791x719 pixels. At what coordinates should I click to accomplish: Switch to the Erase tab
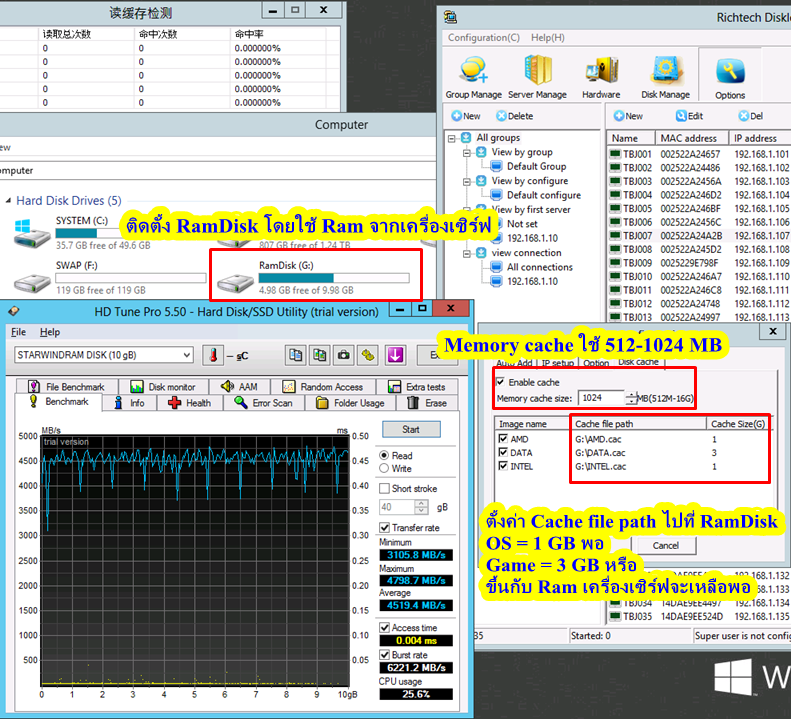click(x=428, y=403)
